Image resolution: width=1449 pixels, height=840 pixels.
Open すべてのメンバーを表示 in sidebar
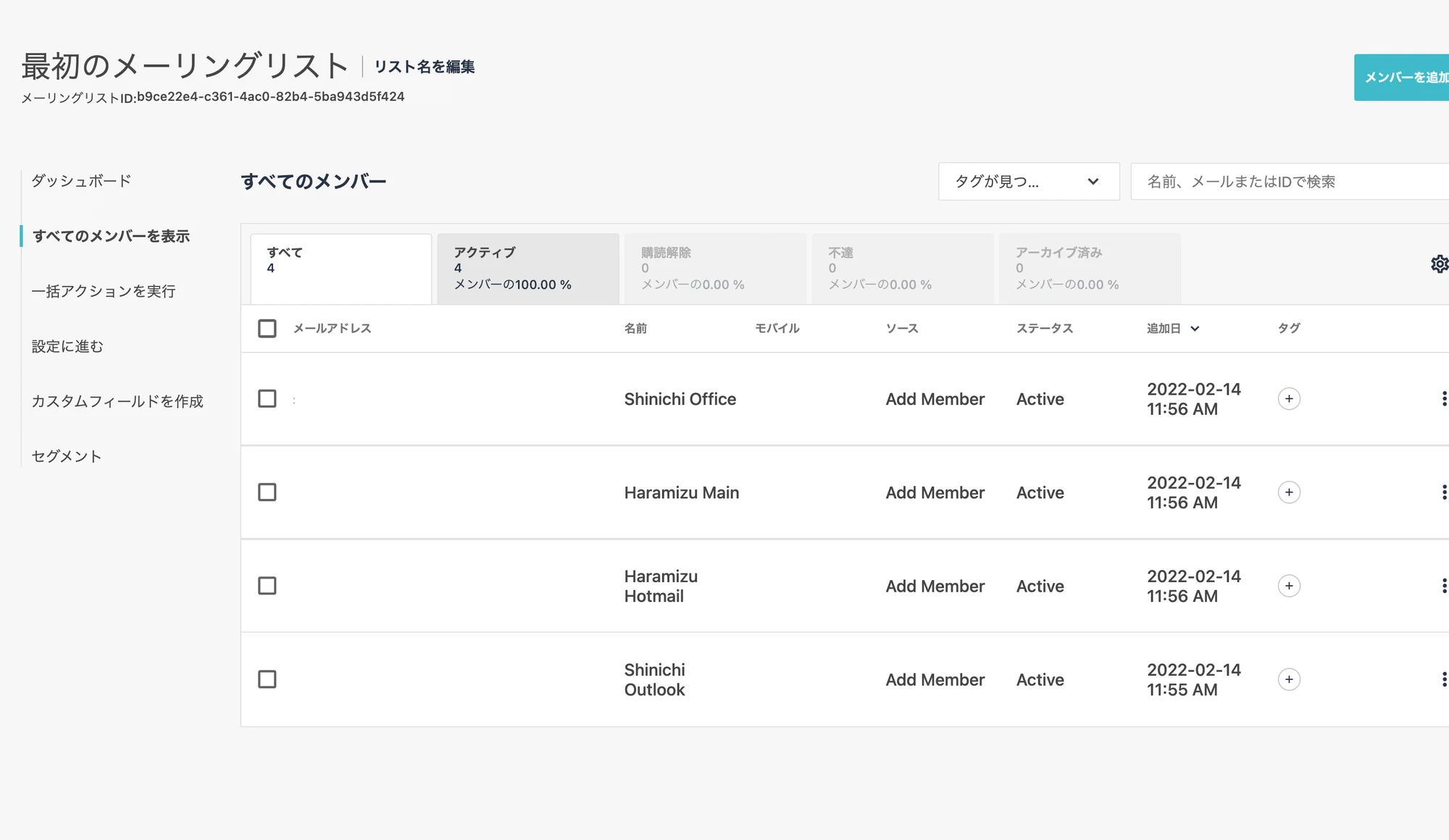[x=111, y=236]
